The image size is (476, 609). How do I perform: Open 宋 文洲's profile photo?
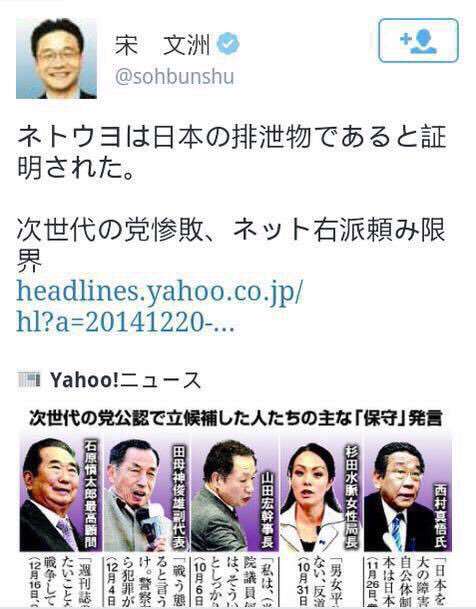(x=56, y=58)
